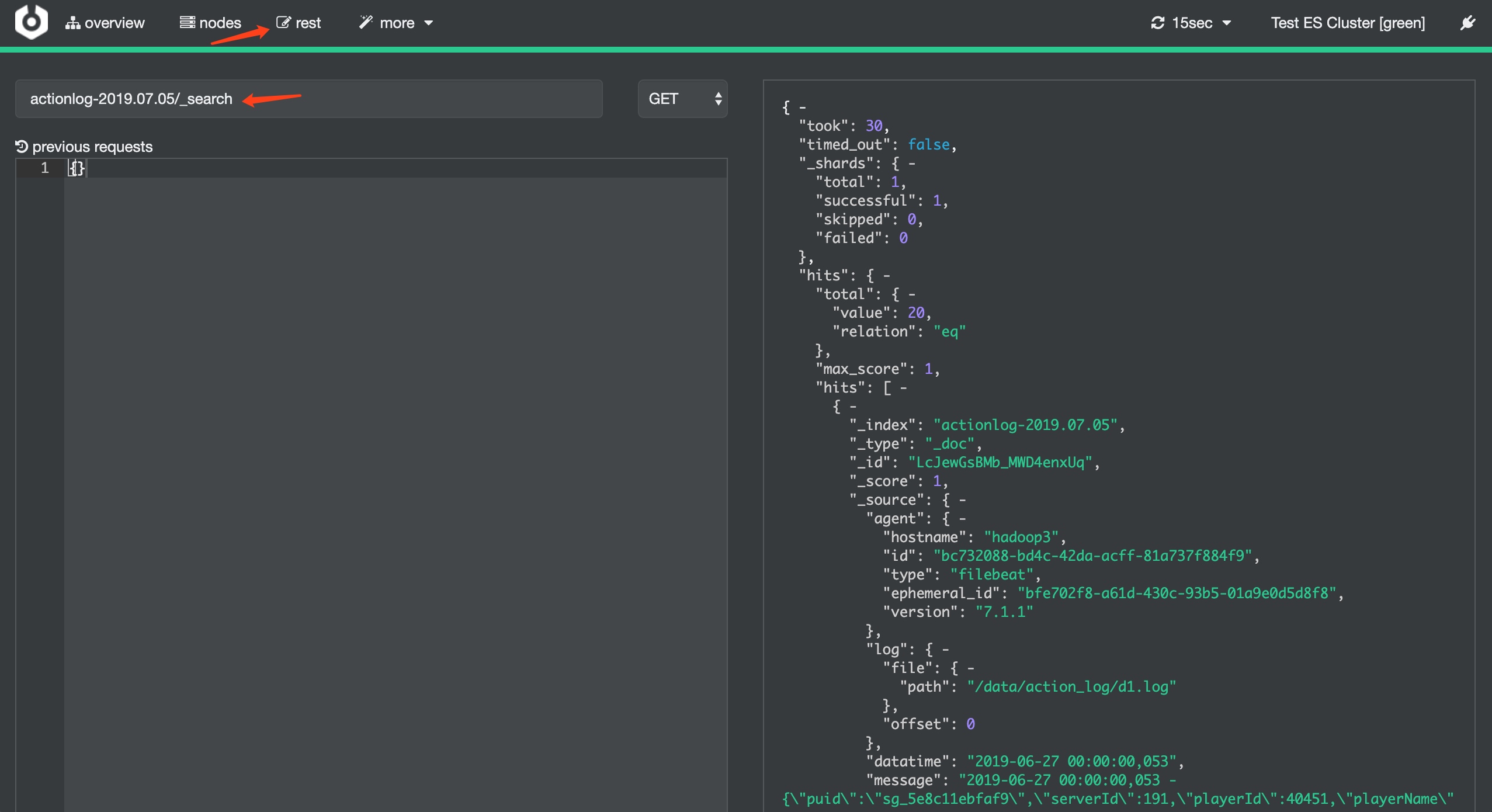Click line number 1 in editor gutter
The height and width of the screenshot is (812, 1492).
(x=44, y=168)
